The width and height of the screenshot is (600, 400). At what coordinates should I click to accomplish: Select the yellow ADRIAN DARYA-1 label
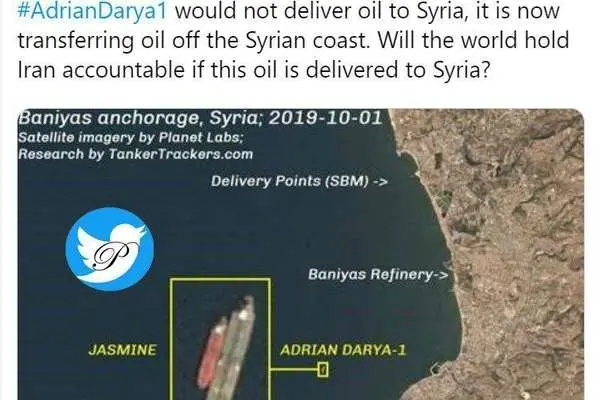click(343, 350)
